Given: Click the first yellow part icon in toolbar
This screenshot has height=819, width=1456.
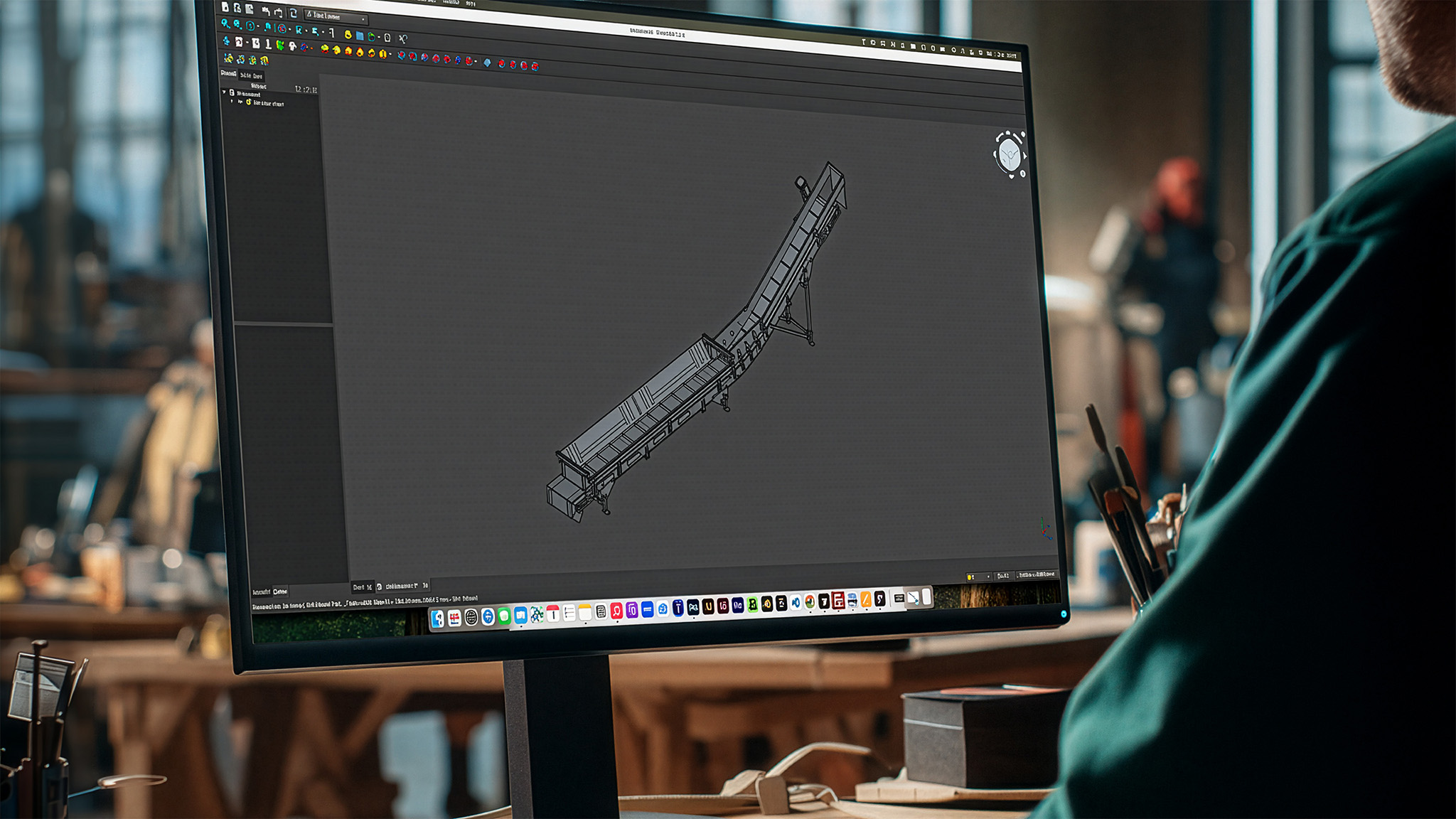Looking at the screenshot, I should (x=325, y=48).
